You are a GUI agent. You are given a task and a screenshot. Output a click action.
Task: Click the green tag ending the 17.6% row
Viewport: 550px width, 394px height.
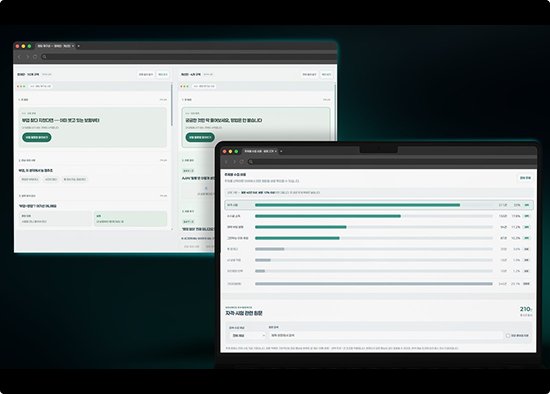[x=526, y=216]
